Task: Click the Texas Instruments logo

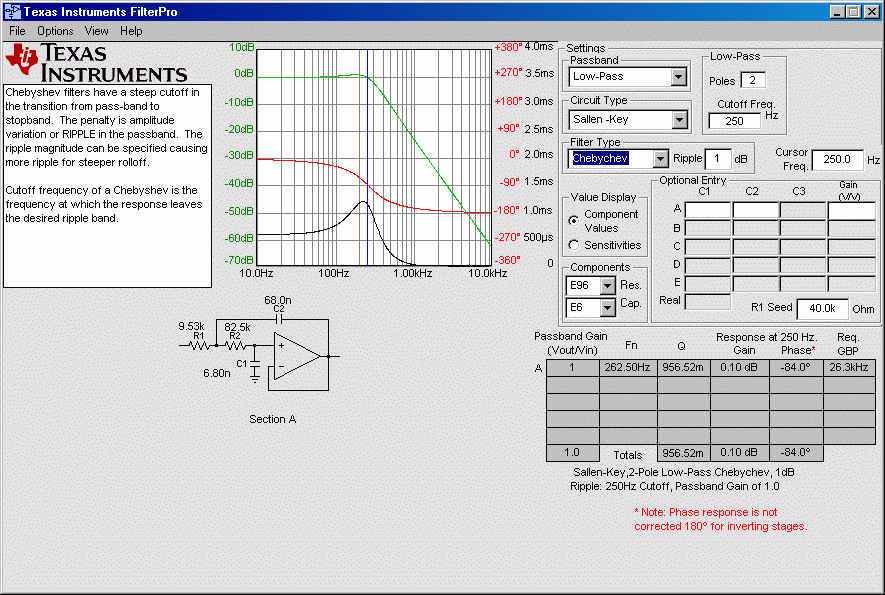Action: (x=96, y=63)
